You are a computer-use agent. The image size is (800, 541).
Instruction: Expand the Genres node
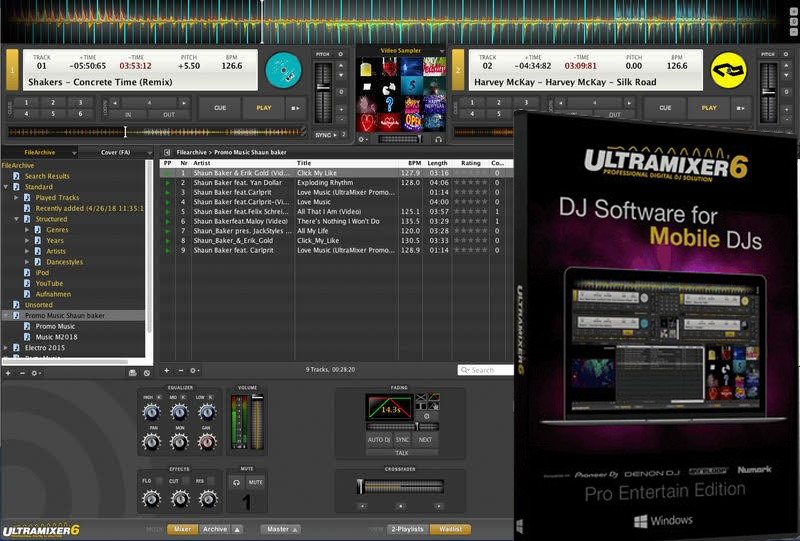click(x=27, y=230)
